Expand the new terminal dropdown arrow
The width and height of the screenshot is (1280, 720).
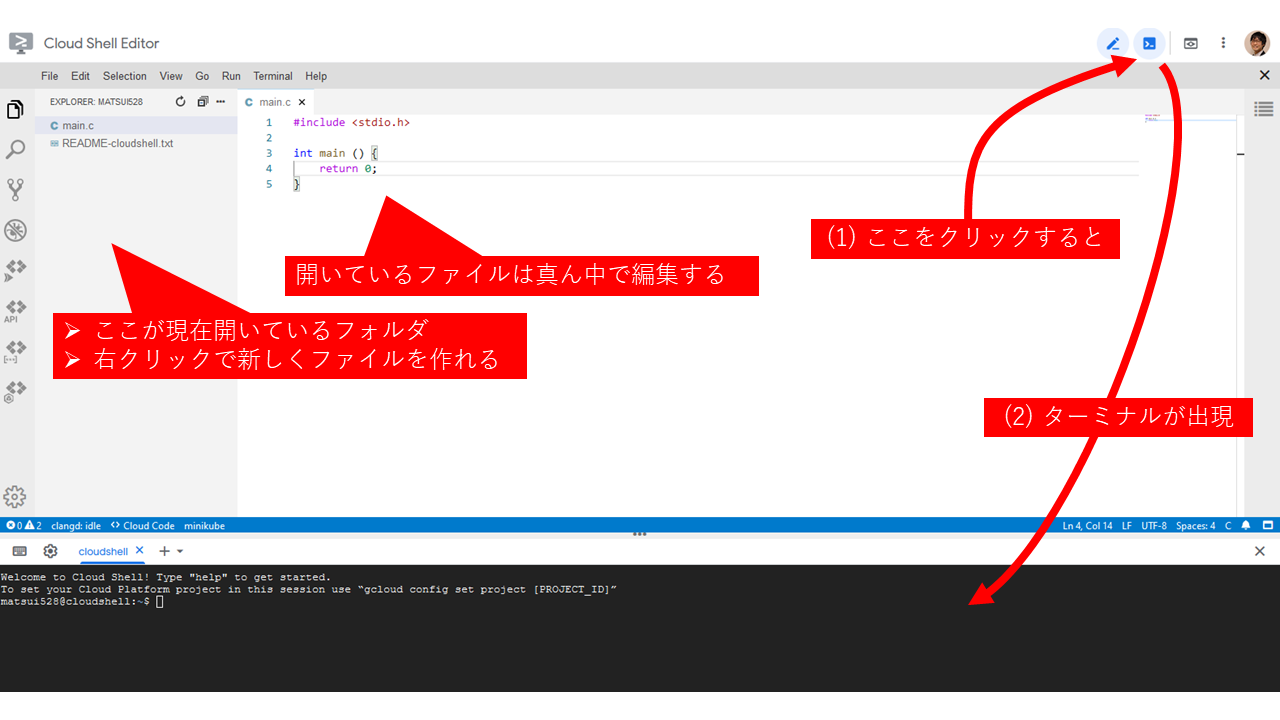pyautogui.click(x=180, y=551)
